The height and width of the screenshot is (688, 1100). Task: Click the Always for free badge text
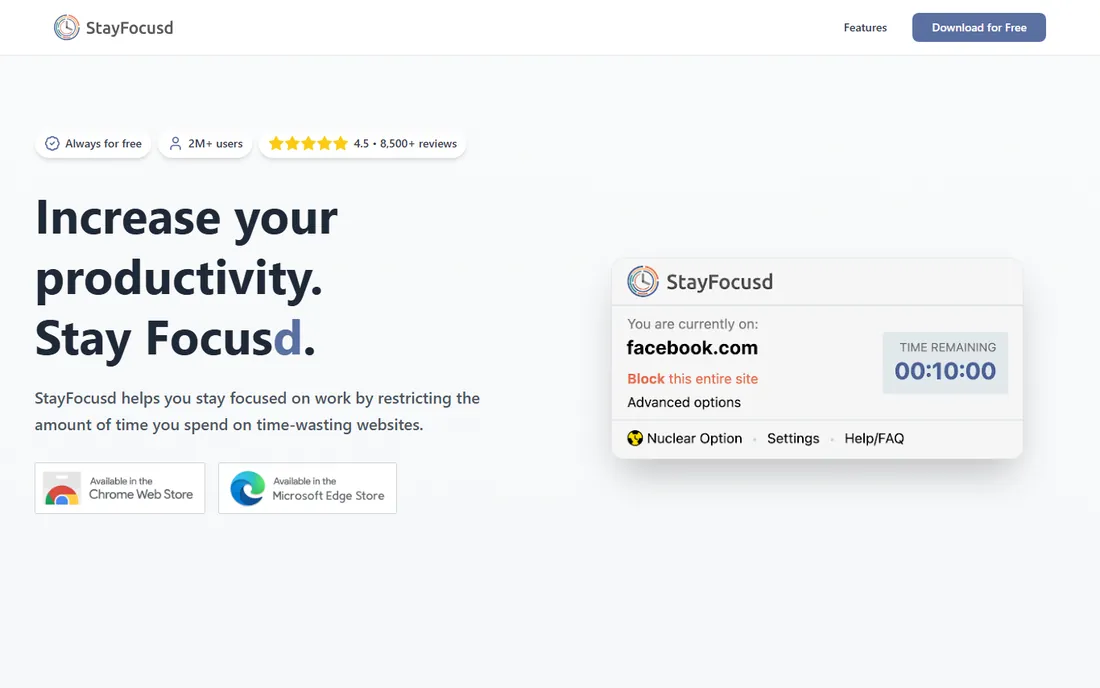(103, 144)
